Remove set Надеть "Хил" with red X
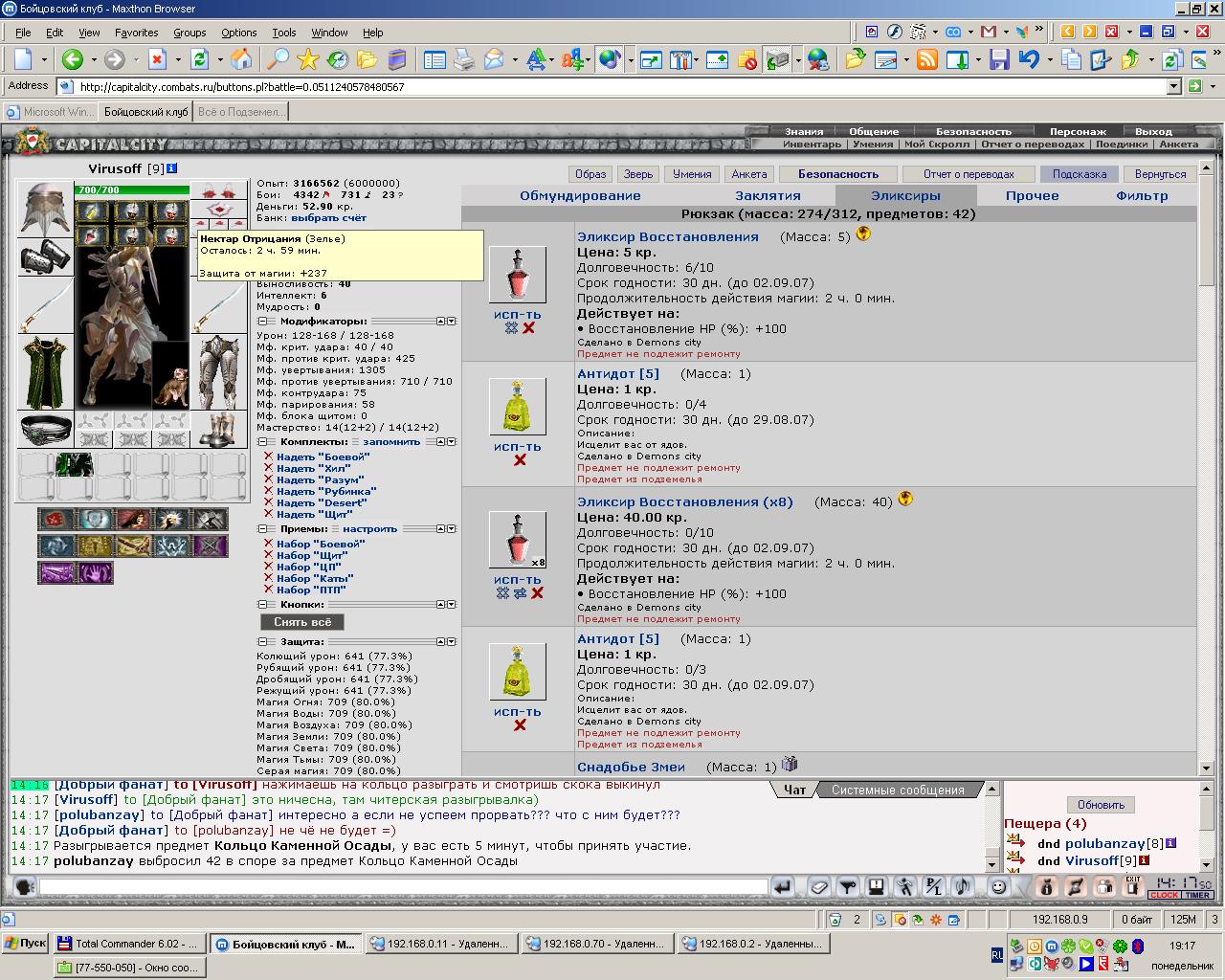 pyautogui.click(x=269, y=468)
